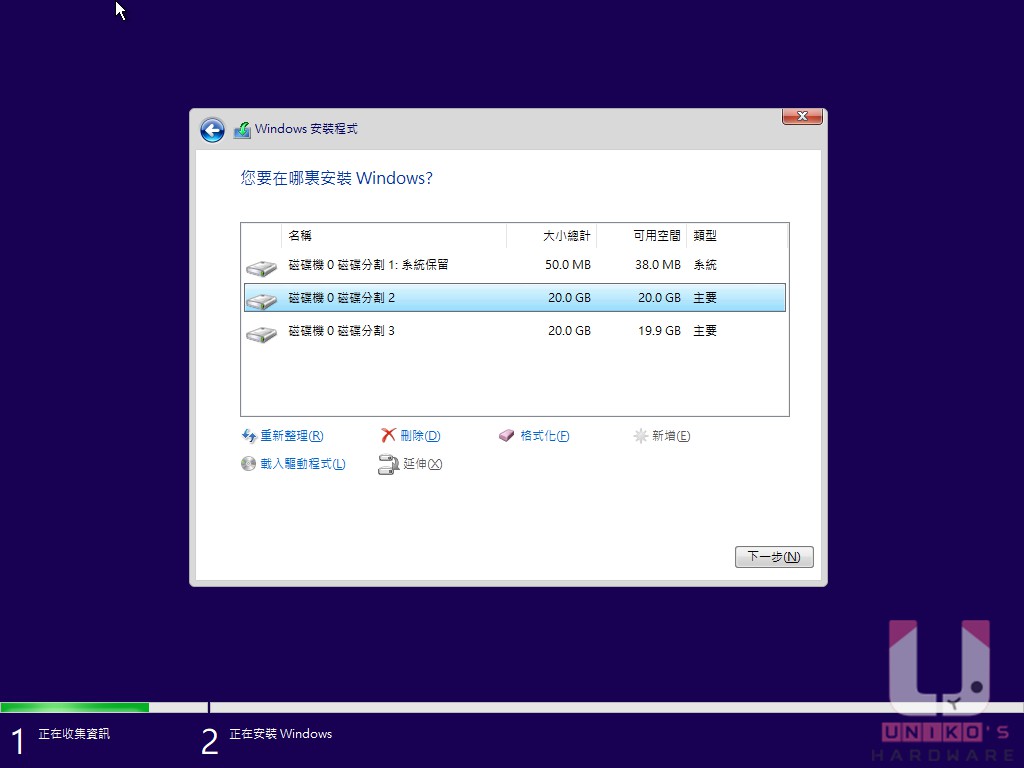Viewport: 1024px width, 768px height.
Task: Click step 1 正在收集資訊 label
Action: click(74, 734)
